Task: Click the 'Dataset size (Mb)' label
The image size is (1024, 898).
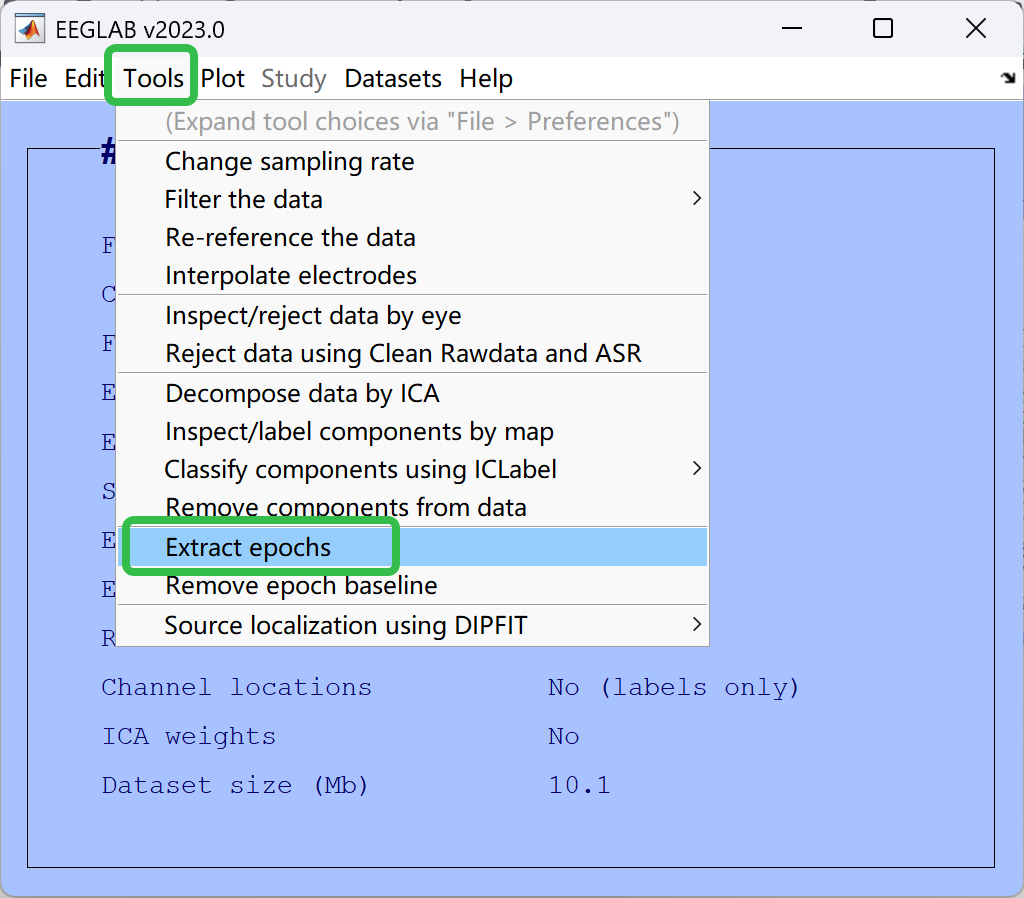Action: click(235, 786)
